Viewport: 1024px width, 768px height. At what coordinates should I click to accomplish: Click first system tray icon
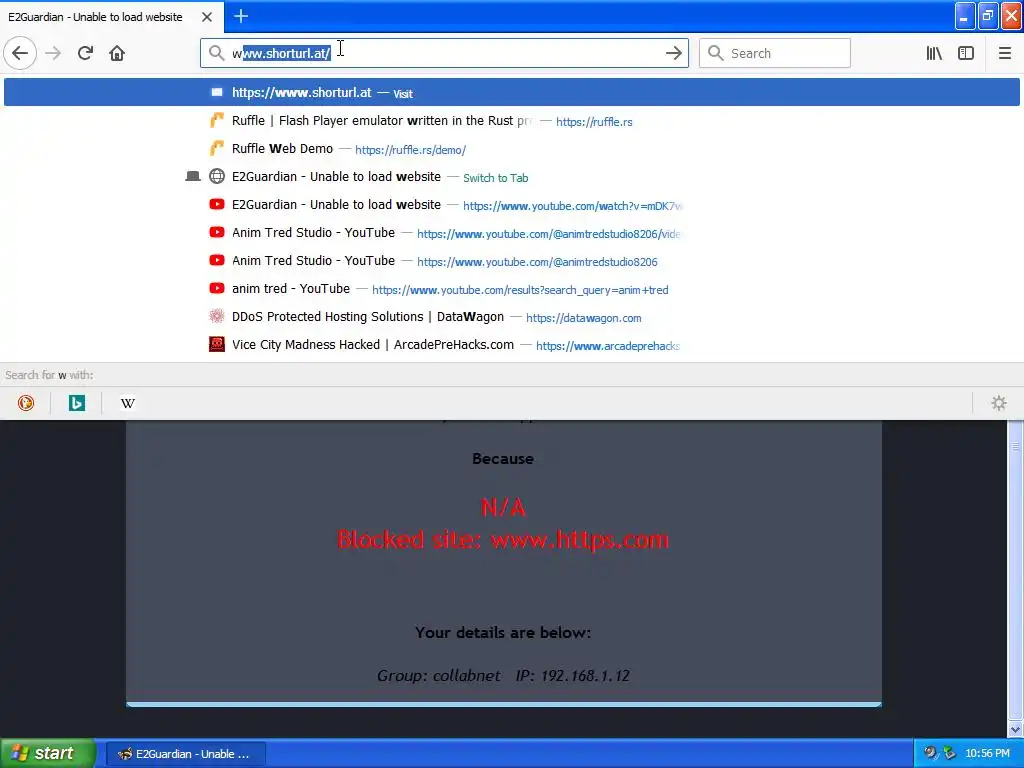click(x=930, y=753)
